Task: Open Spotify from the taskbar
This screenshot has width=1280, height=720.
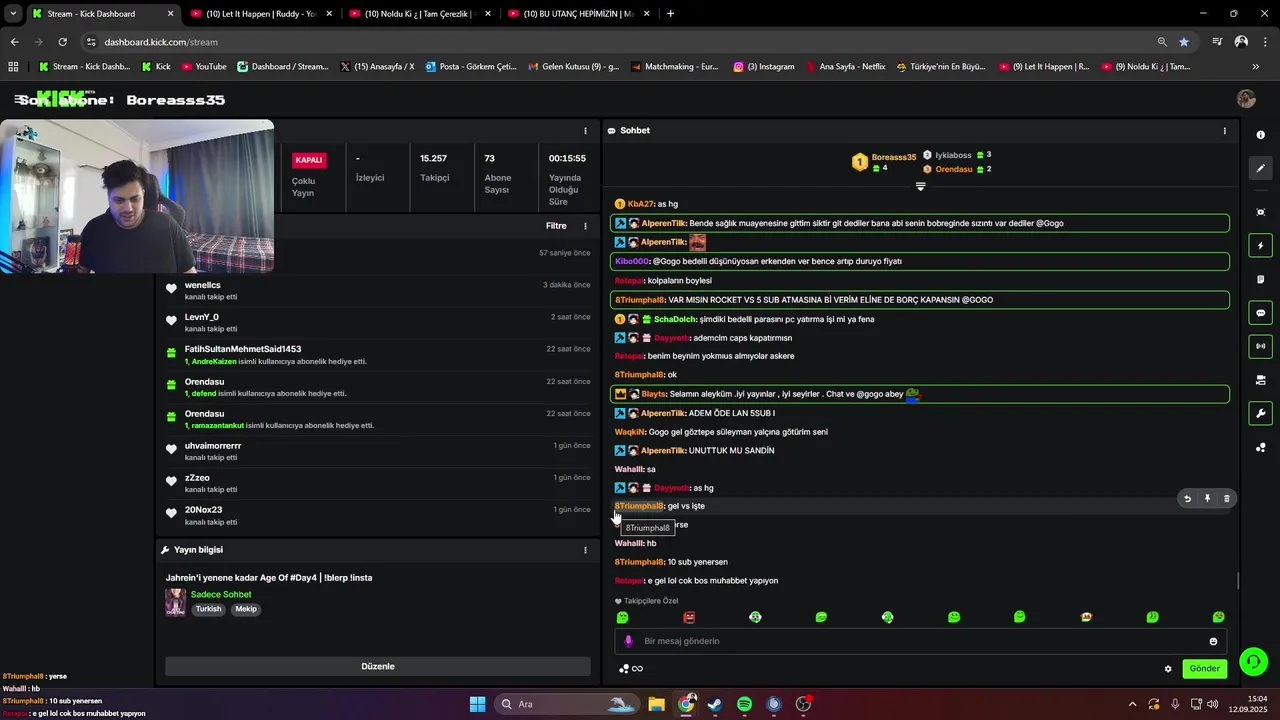Action: click(744, 704)
